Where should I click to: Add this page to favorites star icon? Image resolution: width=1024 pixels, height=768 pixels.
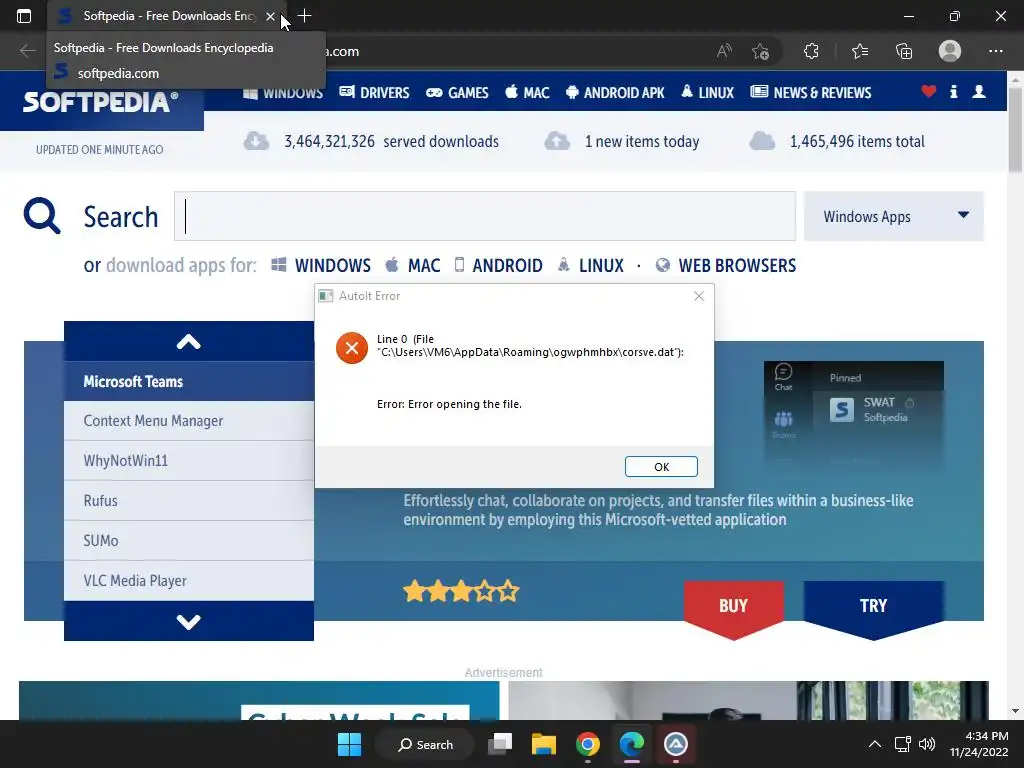[760, 51]
